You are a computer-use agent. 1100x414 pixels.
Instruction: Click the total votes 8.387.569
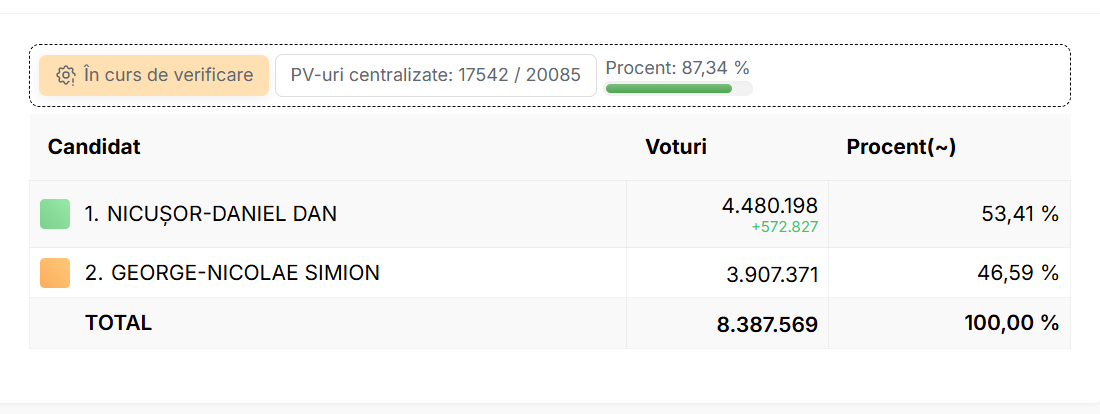tap(767, 325)
